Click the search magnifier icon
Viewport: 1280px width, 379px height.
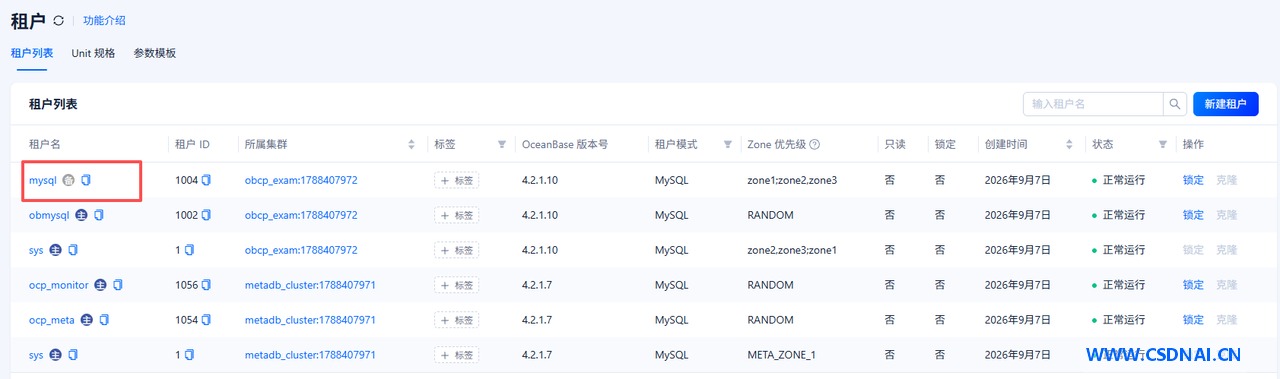[x=1174, y=104]
